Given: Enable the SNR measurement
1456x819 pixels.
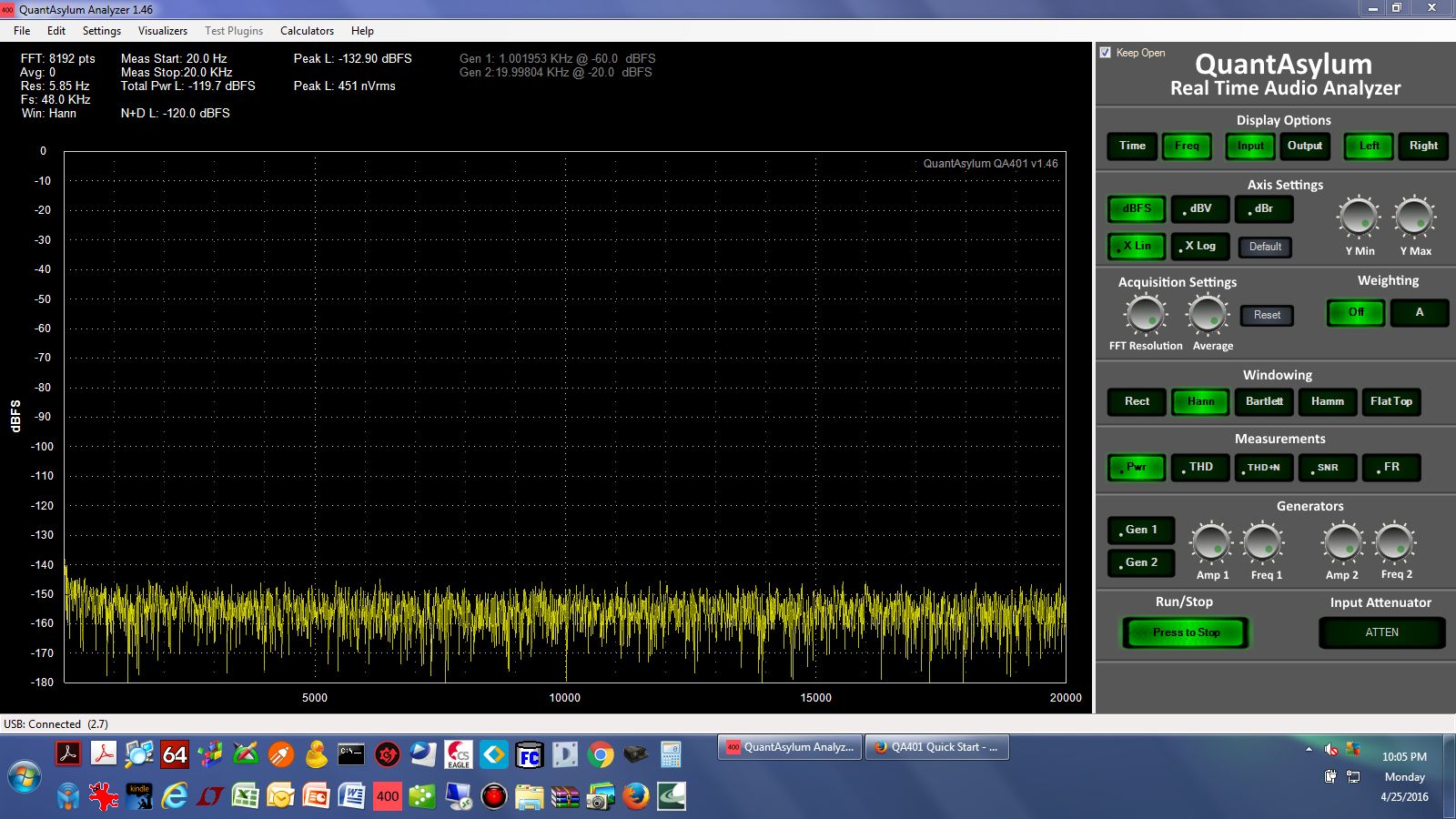Looking at the screenshot, I should click(x=1328, y=467).
